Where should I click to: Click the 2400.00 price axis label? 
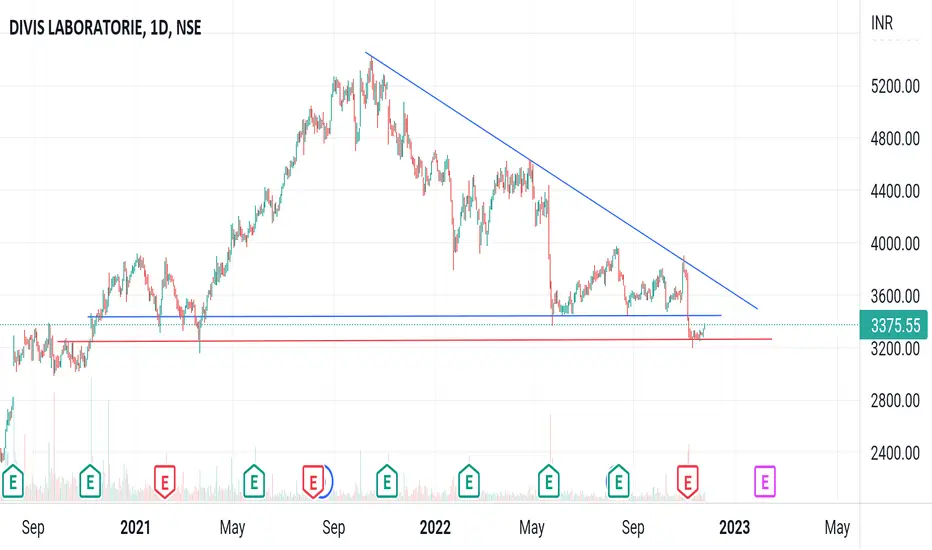895,453
